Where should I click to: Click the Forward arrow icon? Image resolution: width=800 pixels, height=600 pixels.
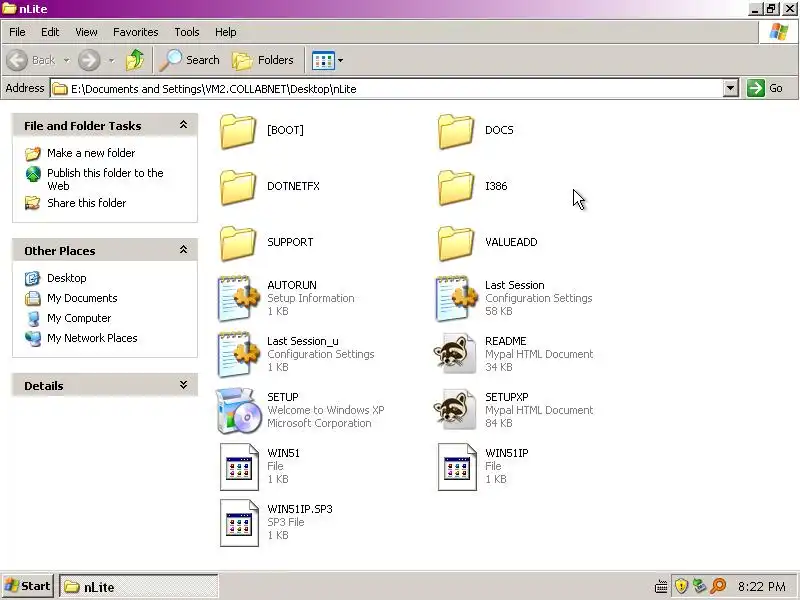pyautogui.click(x=89, y=60)
